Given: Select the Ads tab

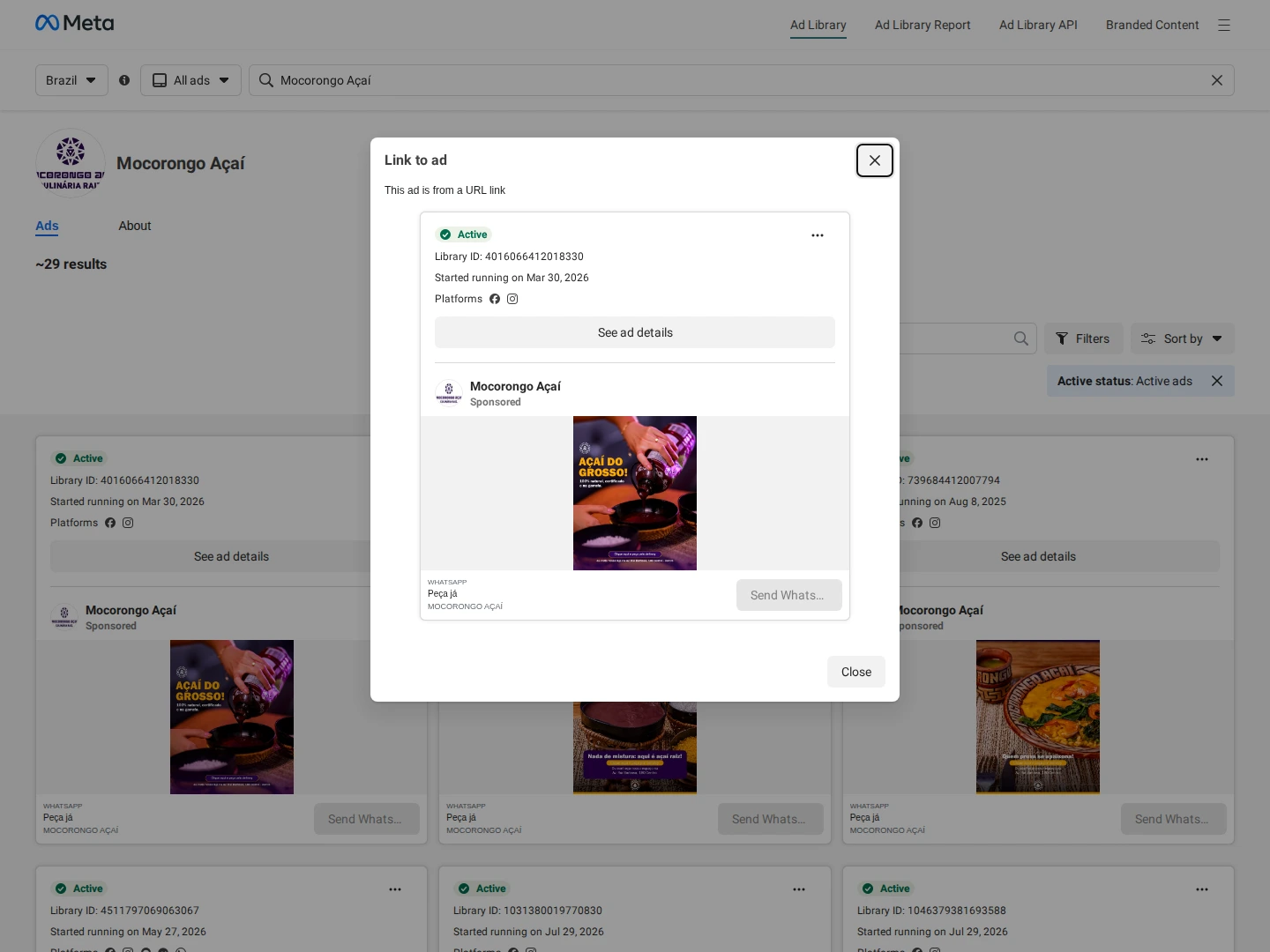Looking at the screenshot, I should (47, 226).
